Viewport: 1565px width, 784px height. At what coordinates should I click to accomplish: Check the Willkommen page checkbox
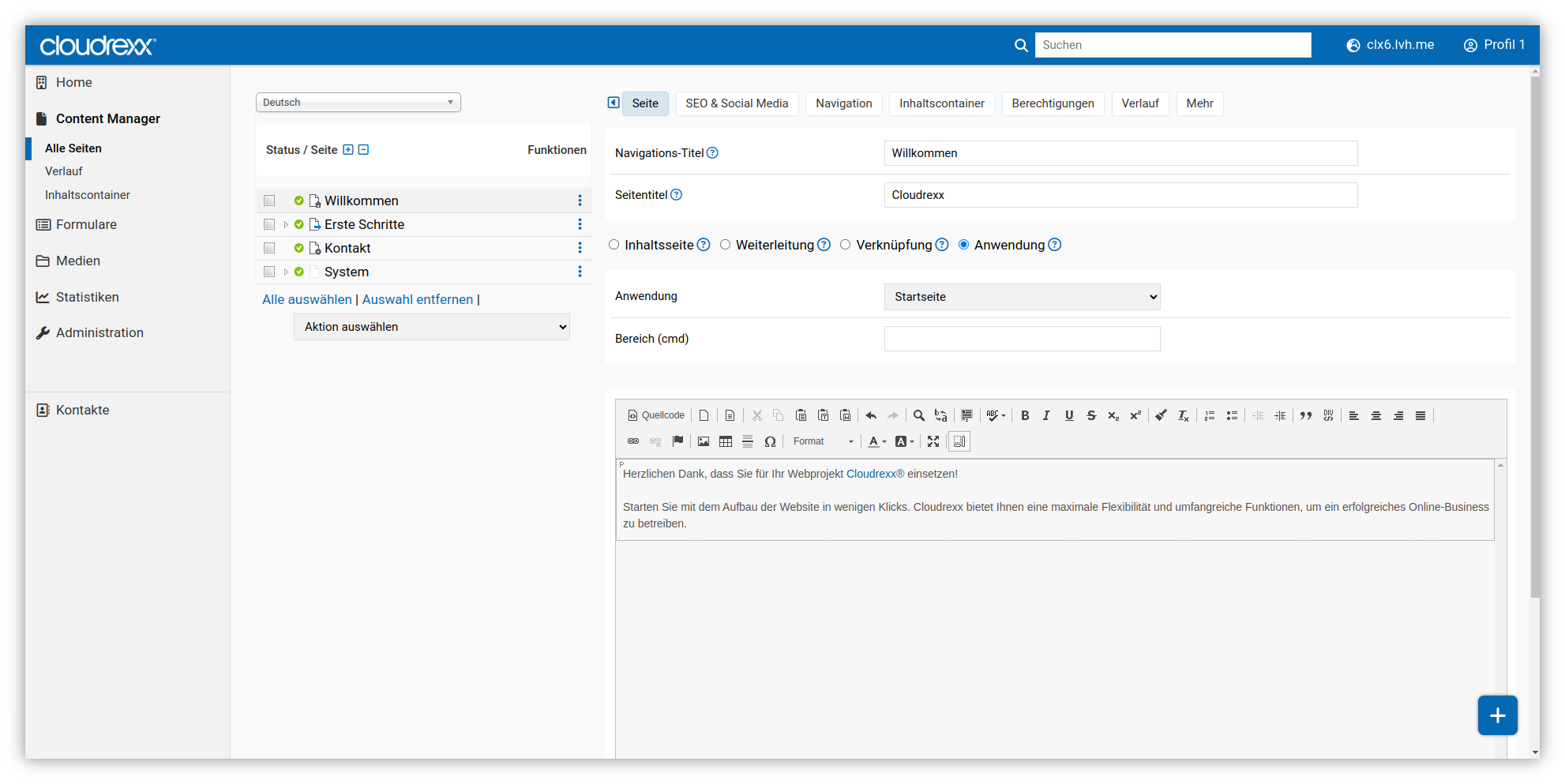(x=269, y=201)
